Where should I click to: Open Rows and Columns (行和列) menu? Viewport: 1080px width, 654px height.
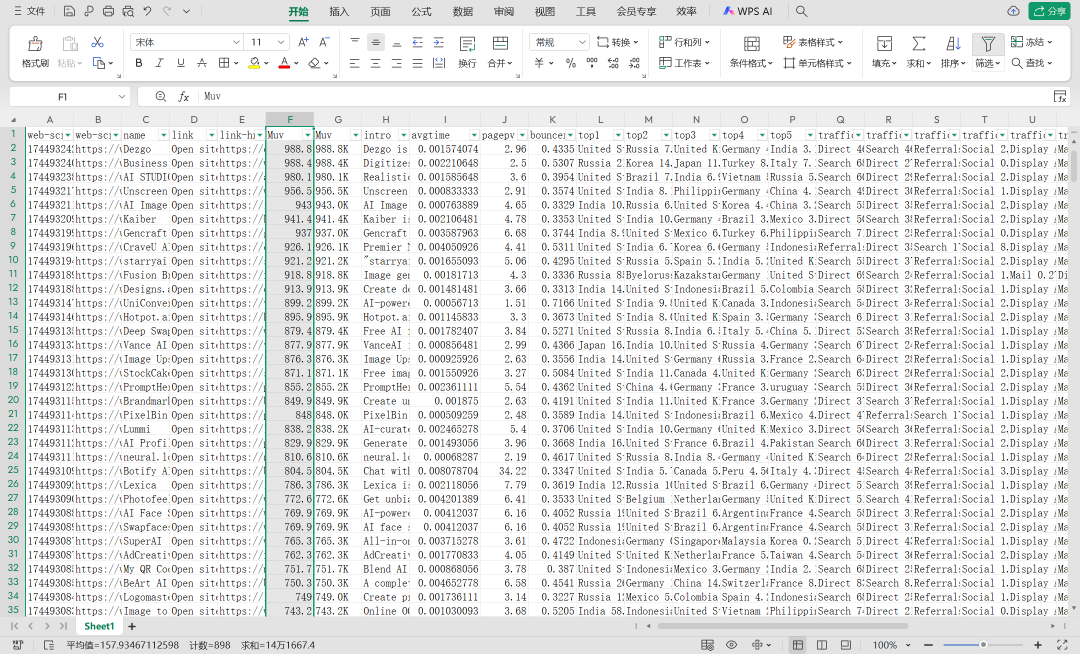coord(684,42)
